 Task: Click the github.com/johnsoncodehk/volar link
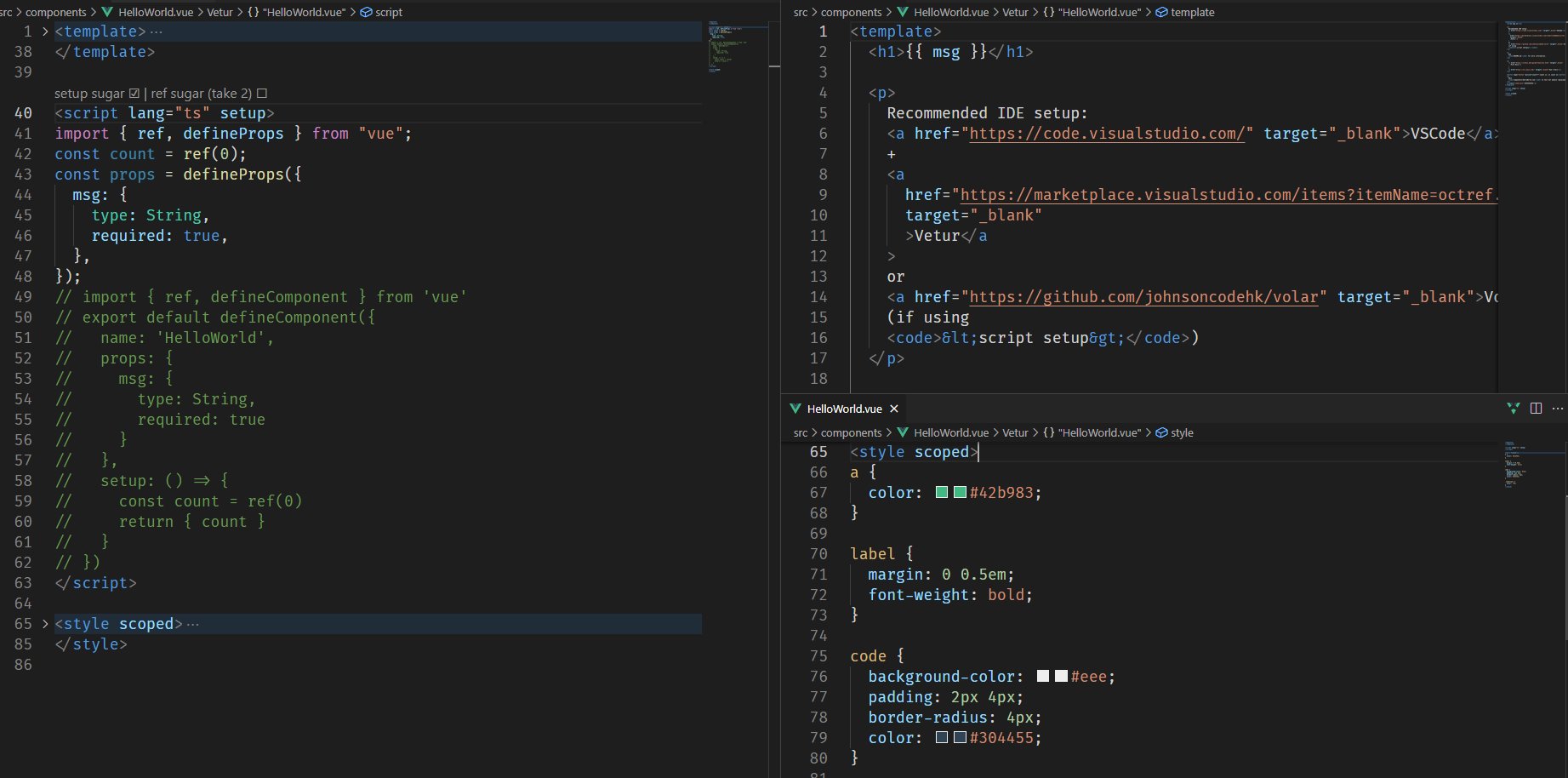pos(1143,297)
